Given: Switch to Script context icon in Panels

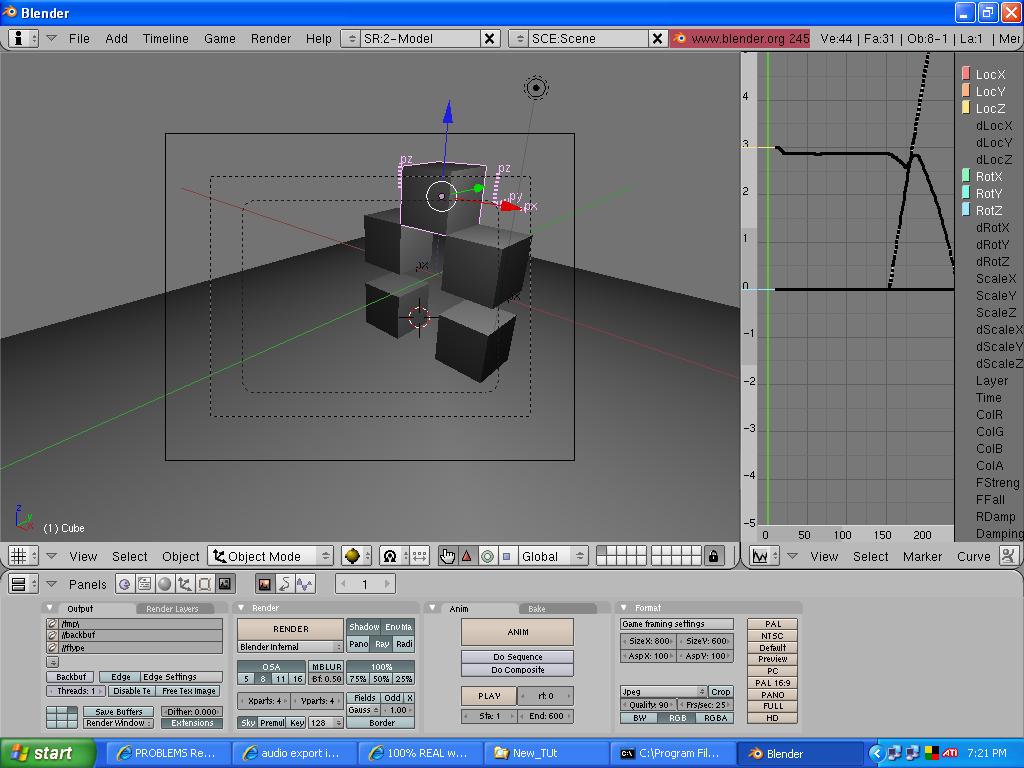Looking at the screenshot, I should tap(144, 584).
